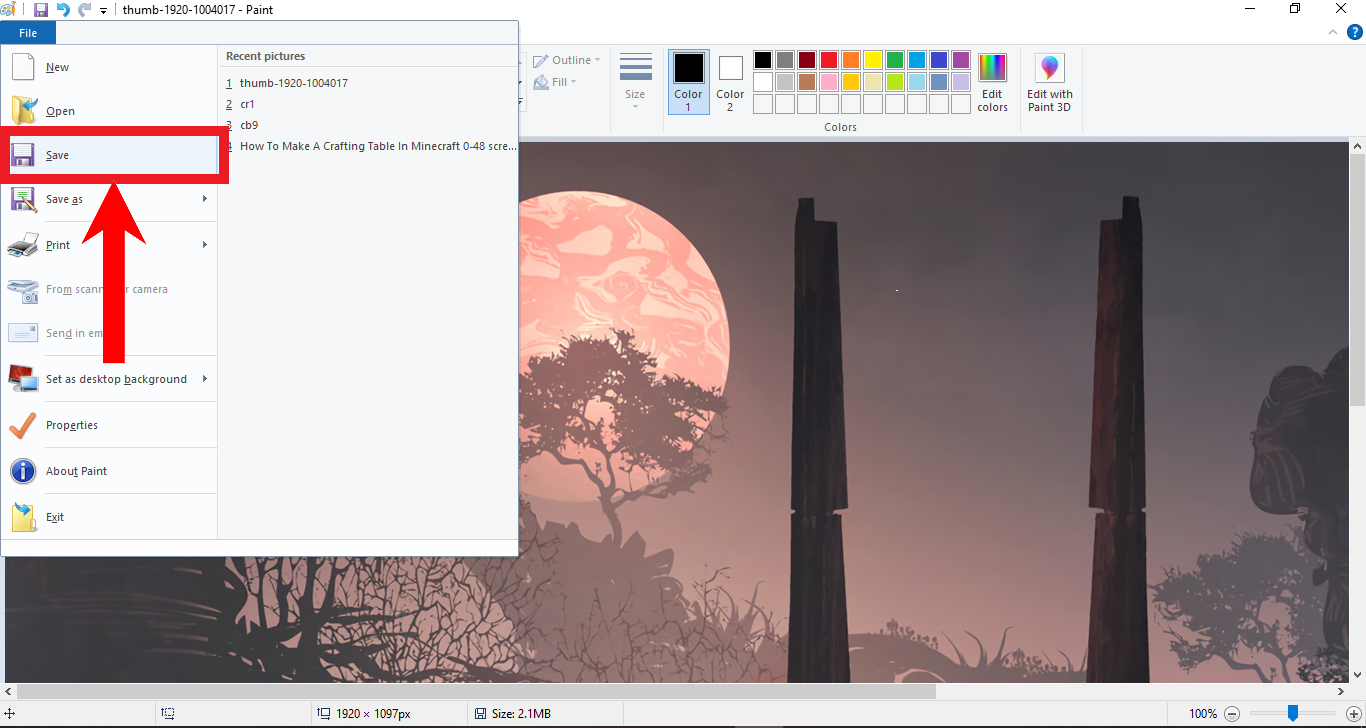The height and width of the screenshot is (728, 1366).
Task: Open recent picture thumb-1920-1004017
Action: point(368,83)
